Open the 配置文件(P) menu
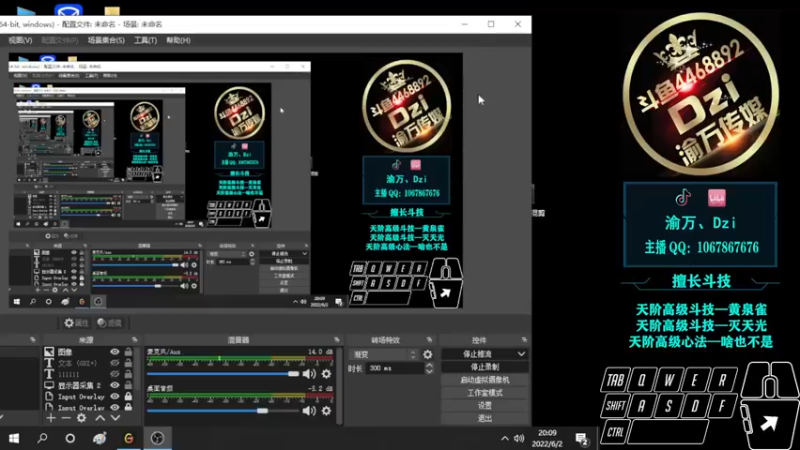Viewport: 800px width, 450px height. (60, 40)
